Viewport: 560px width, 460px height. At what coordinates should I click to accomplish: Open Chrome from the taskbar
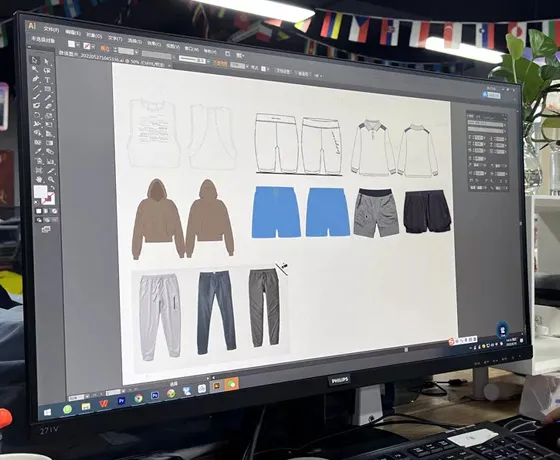[139, 399]
